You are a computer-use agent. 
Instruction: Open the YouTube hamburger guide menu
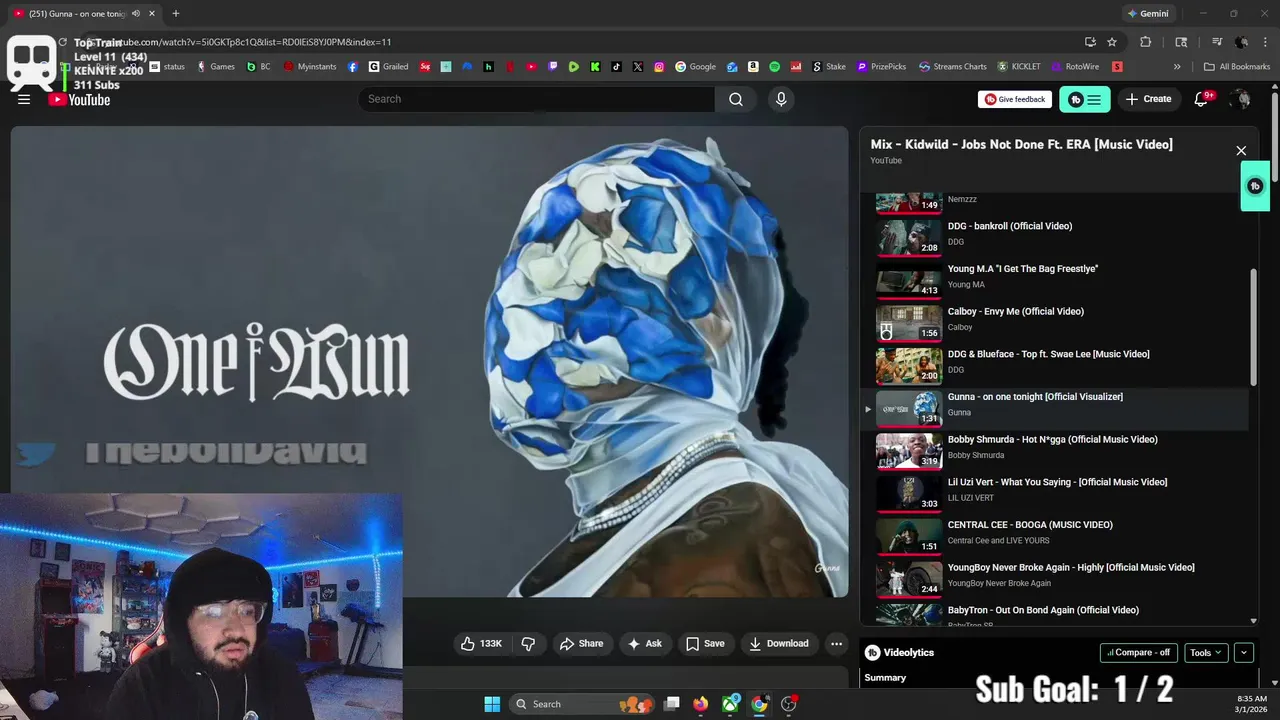(24, 99)
